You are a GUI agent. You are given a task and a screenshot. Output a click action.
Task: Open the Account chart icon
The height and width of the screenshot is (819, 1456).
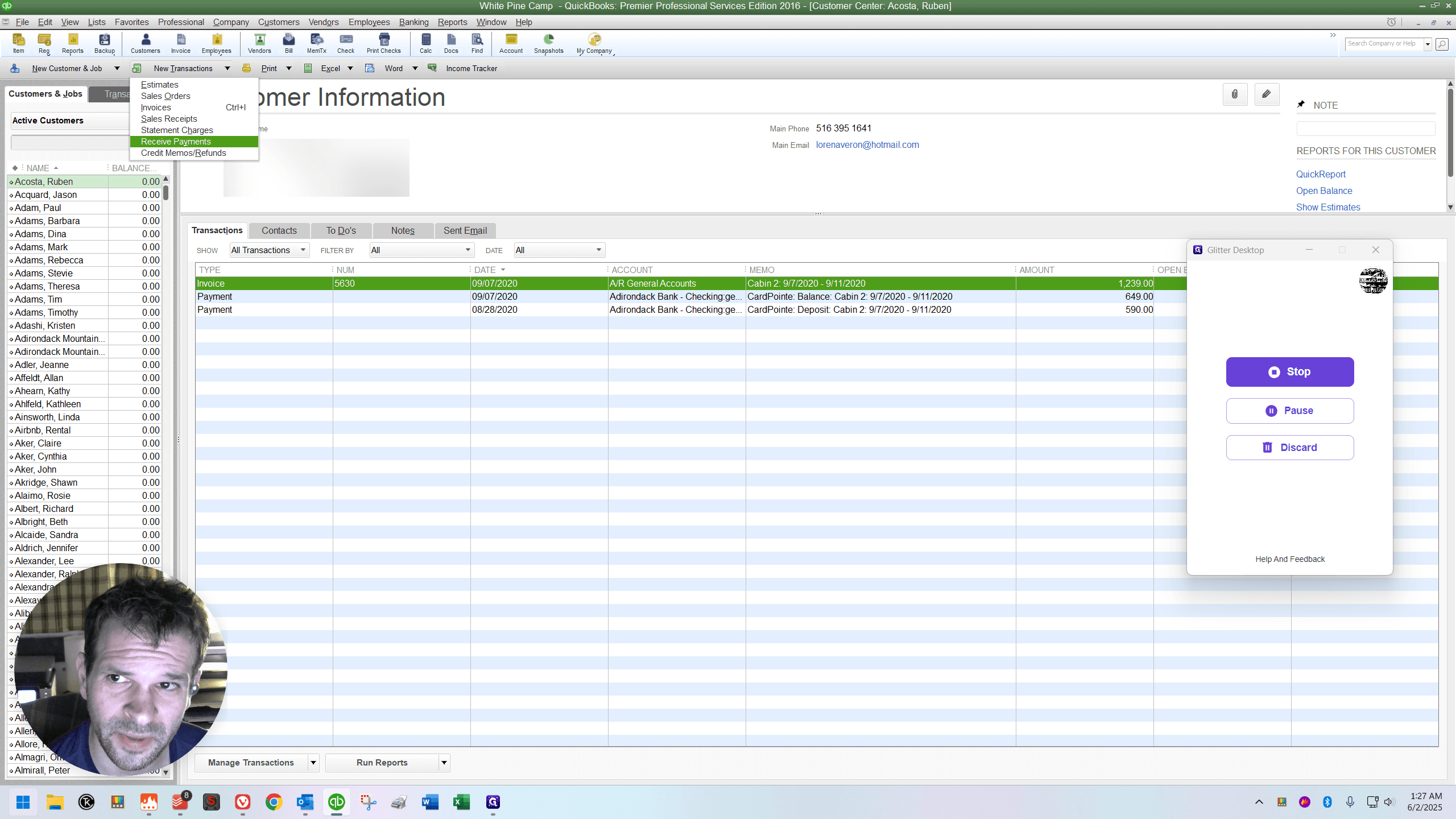pyautogui.click(x=511, y=43)
